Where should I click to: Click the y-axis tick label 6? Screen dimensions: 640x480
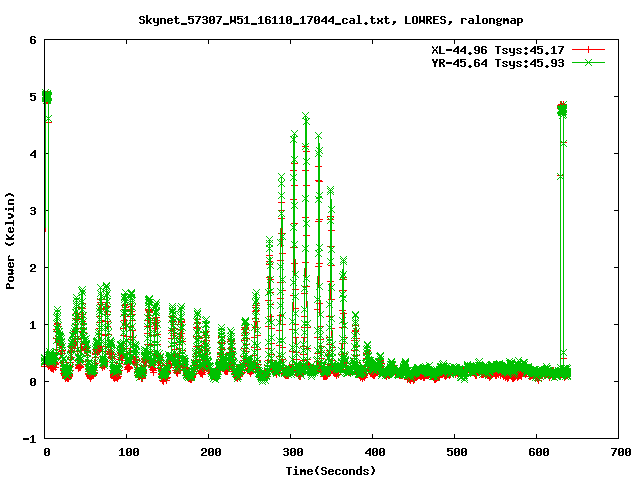(x=33, y=40)
